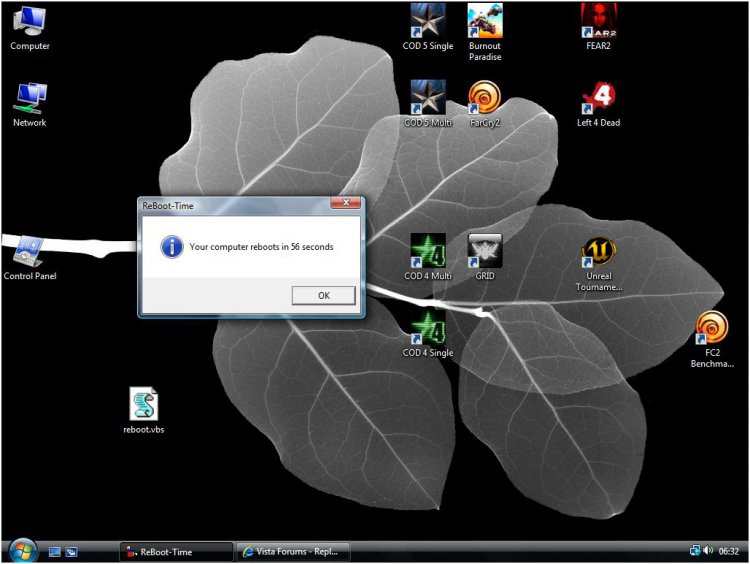Image resolution: width=750 pixels, height=564 pixels.
Task: Click the volume speaker tray icon
Action: coord(708,550)
